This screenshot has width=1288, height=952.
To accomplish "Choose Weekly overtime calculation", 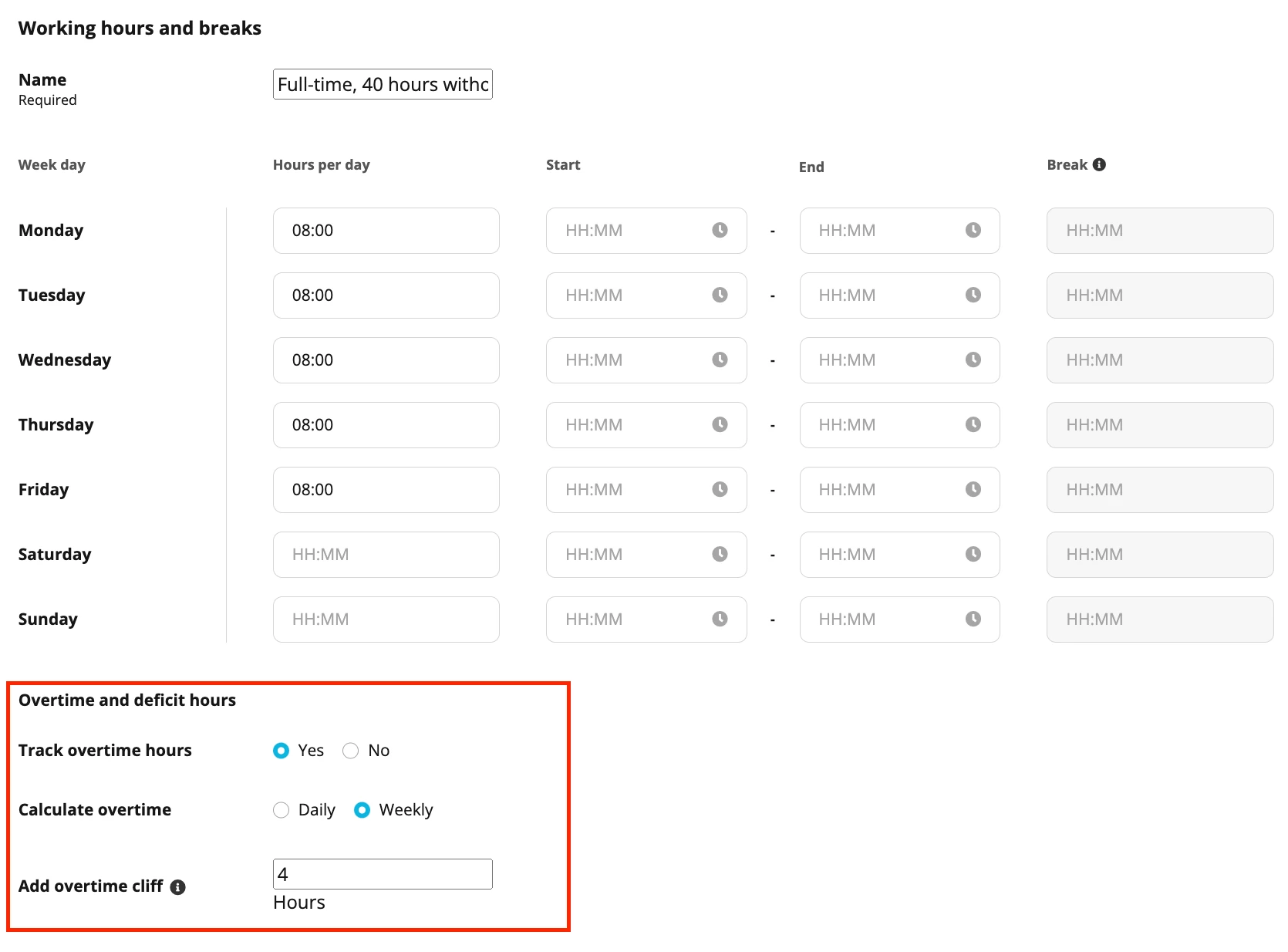I will (362, 810).
